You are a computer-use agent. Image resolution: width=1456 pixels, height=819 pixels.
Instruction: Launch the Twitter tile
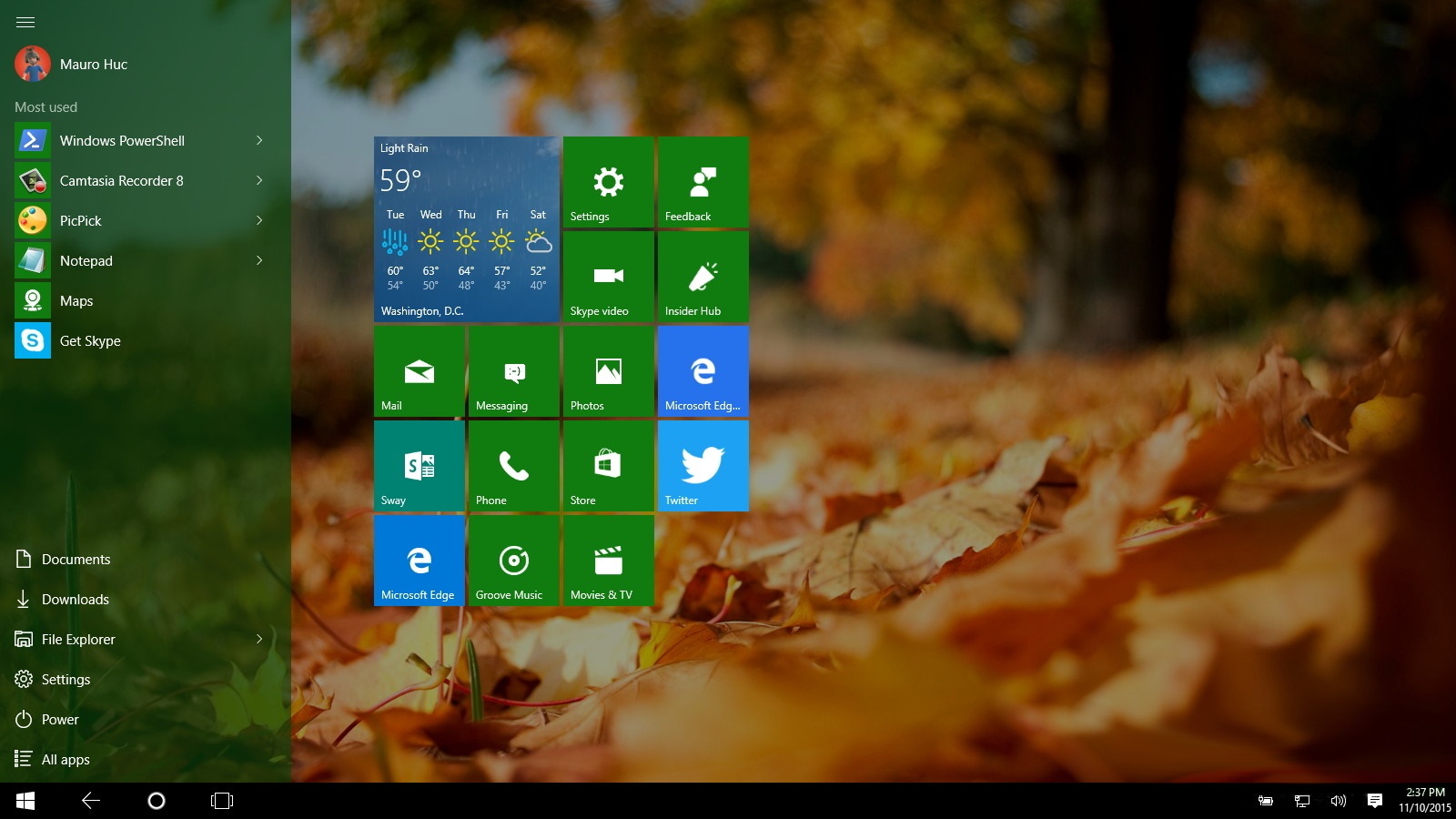click(x=703, y=466)
